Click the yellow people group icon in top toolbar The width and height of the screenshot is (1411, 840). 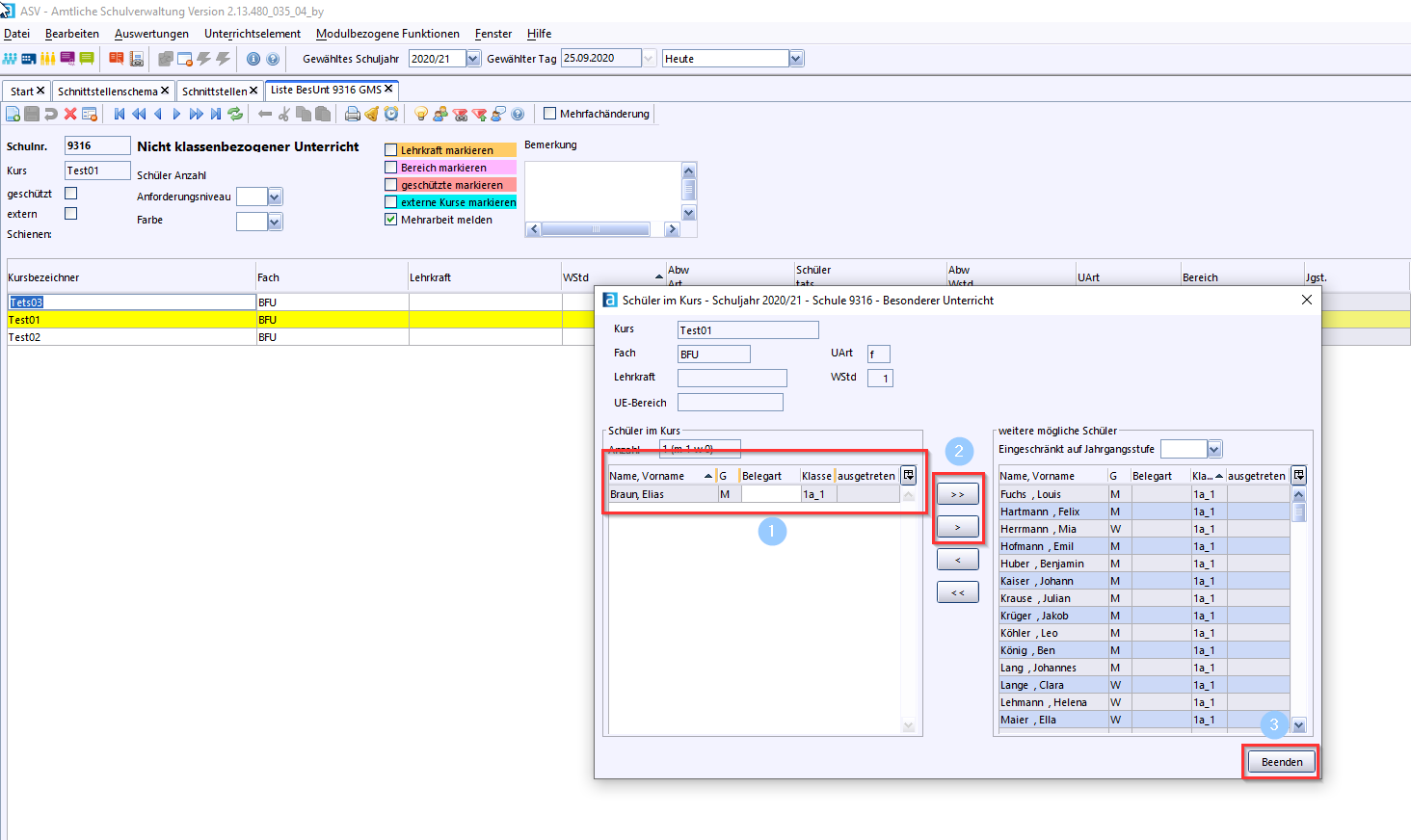click(48, 59)
